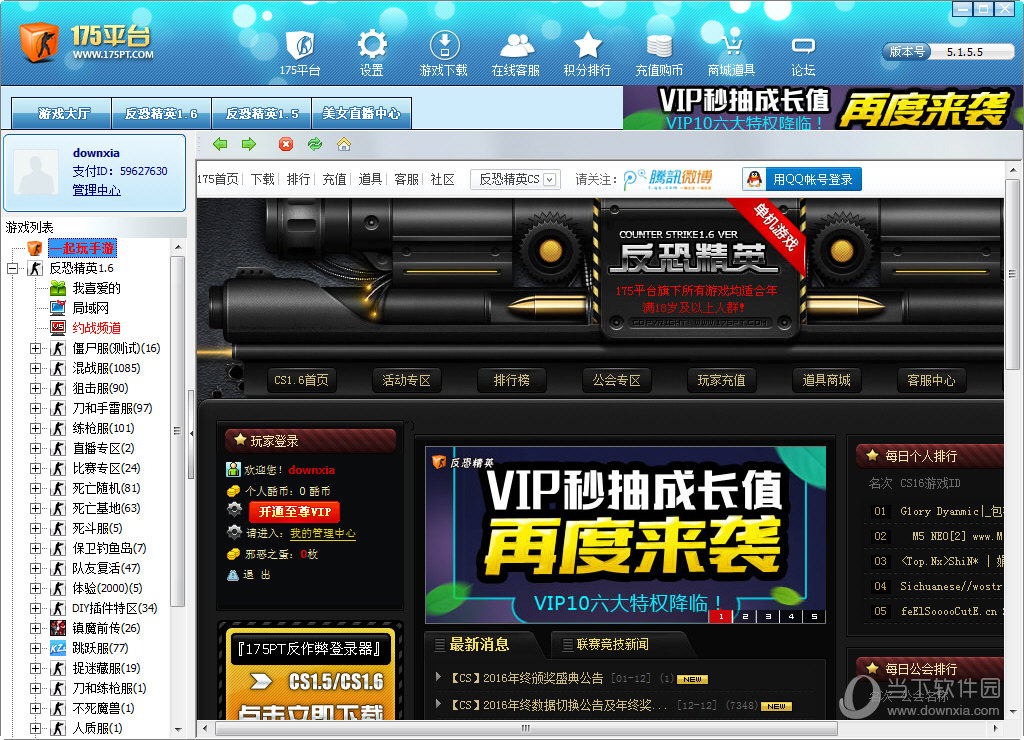Open 活动专区 nav item
This screenshot has width=1024, height=740.
[407, 380]
